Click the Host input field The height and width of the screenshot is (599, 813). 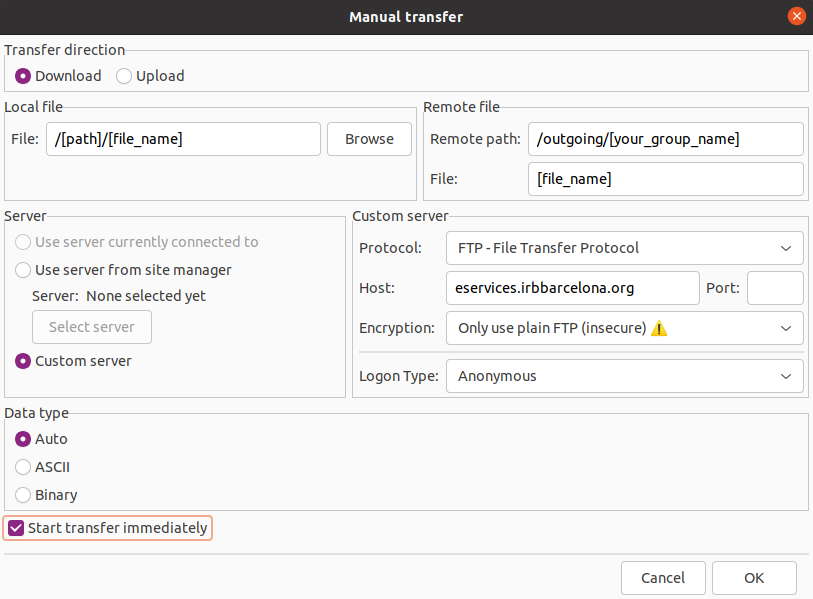point(572,287)
